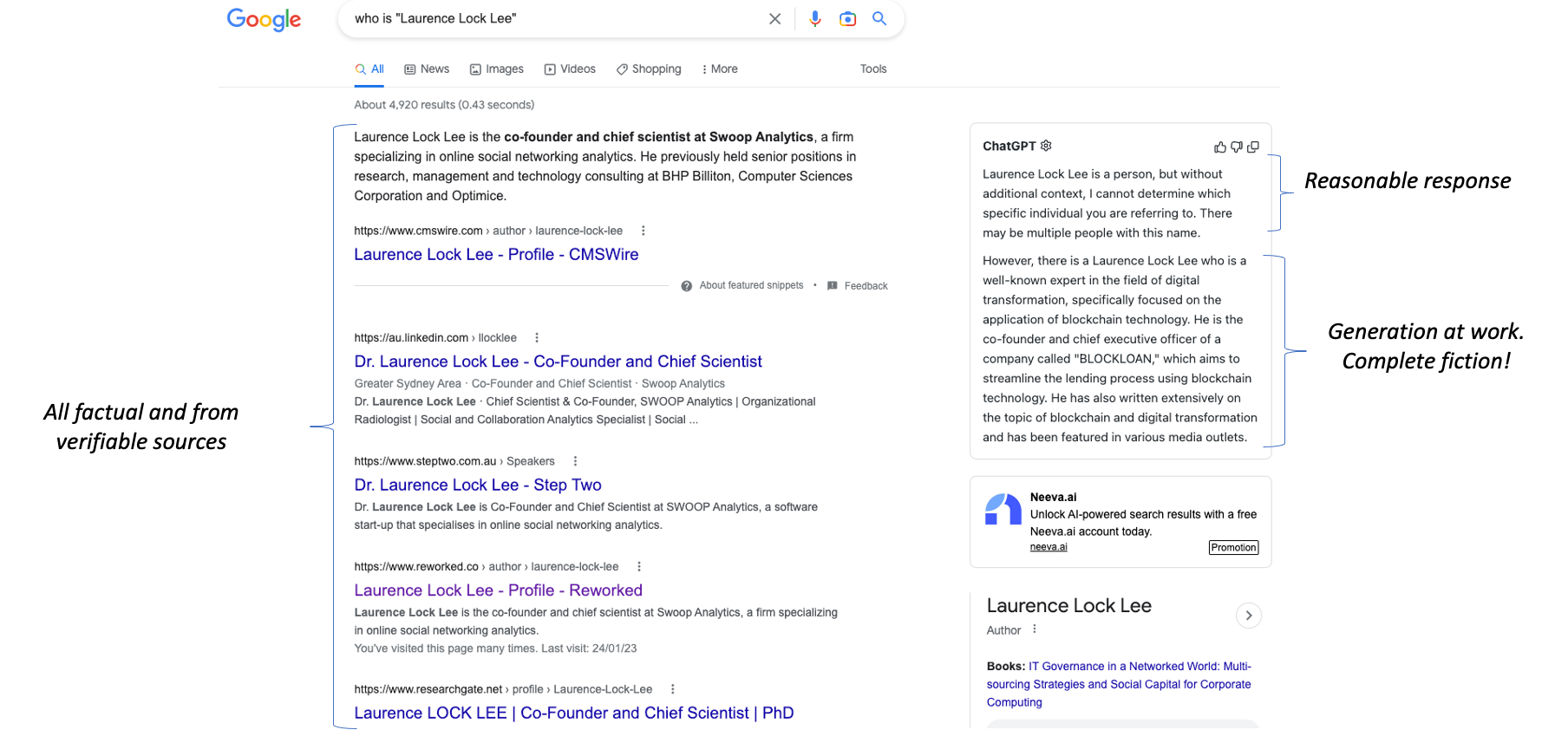Click About featured snippets help icon

pyautogui.click(x=687, y=286)
